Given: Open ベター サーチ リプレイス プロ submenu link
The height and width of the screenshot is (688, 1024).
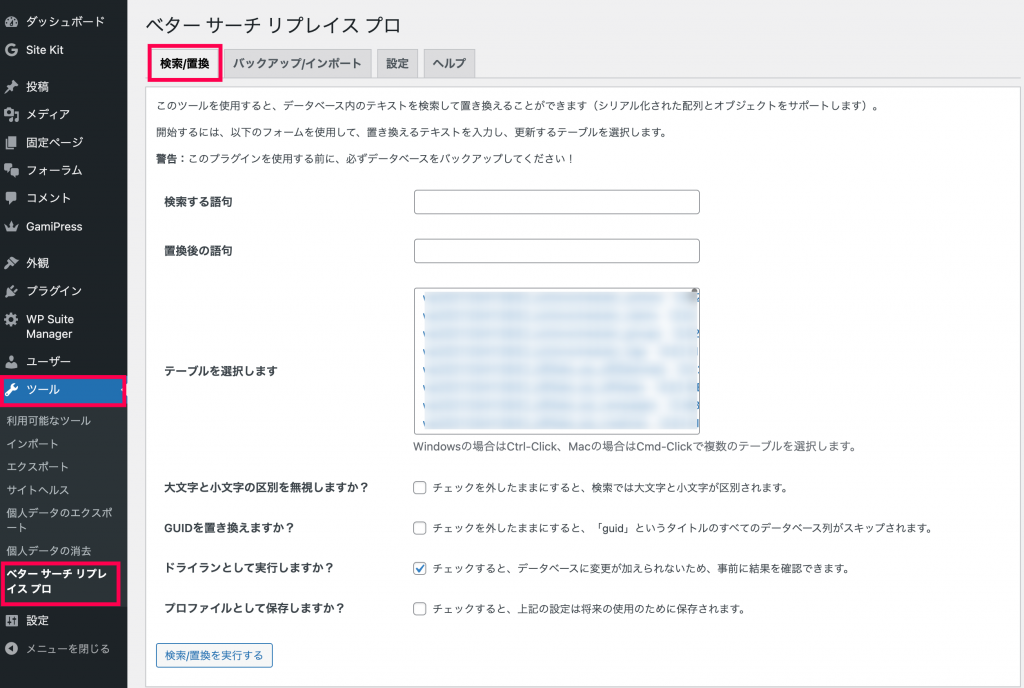Looking at the screenshot, I should tap(56, 582).
